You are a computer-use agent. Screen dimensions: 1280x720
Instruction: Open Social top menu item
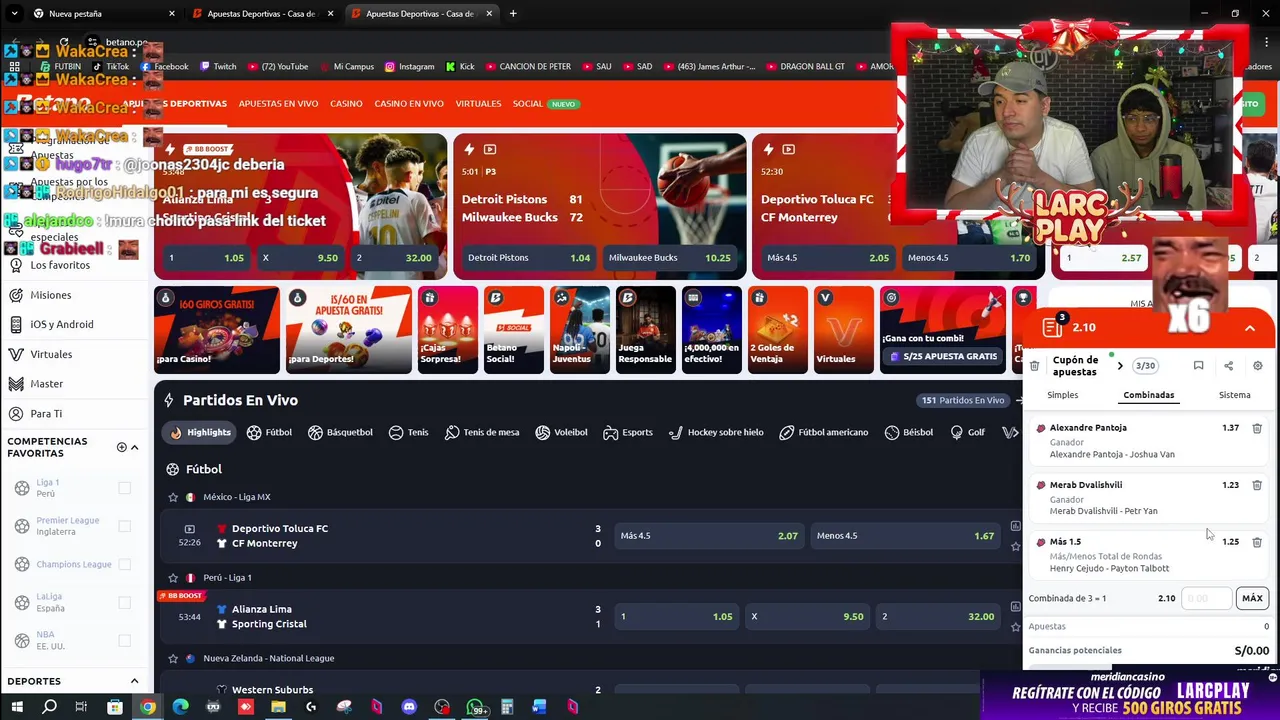[527, 104]
